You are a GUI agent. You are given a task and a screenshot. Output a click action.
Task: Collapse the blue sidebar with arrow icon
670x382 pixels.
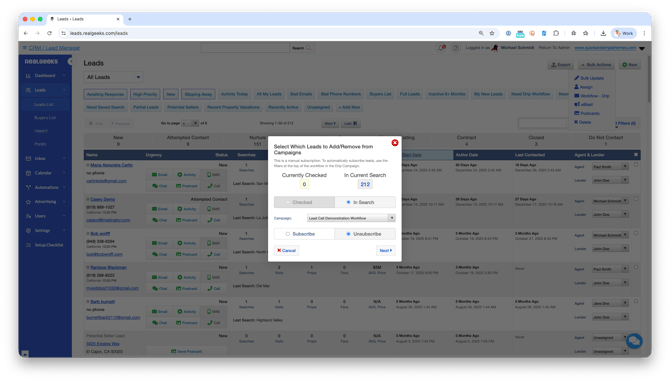pos(71,62)
